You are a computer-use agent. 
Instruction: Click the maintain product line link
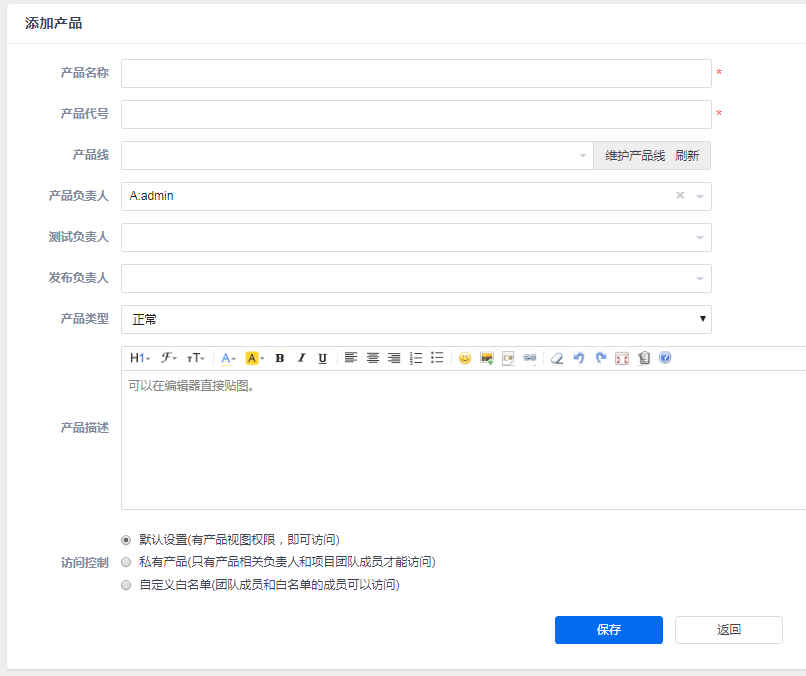[634, 156]
